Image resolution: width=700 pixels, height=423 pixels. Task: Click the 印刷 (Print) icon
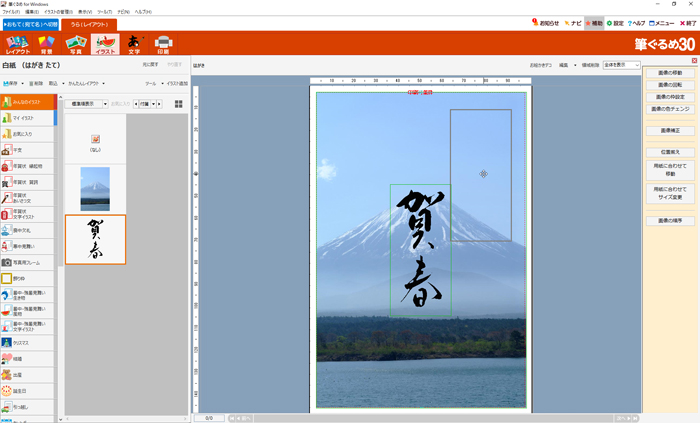163,44
